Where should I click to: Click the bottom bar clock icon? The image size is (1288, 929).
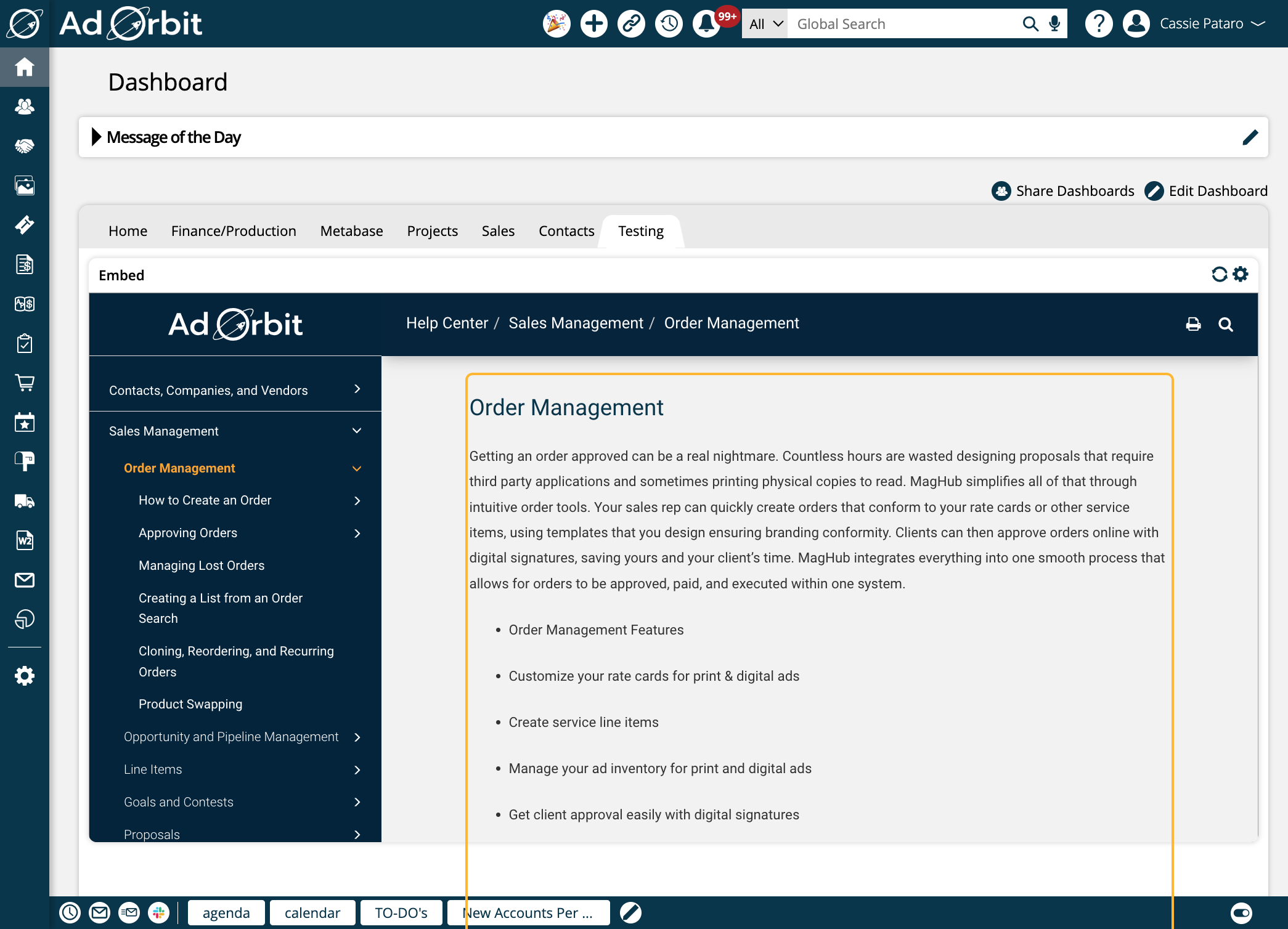click(x=70, y=912)
